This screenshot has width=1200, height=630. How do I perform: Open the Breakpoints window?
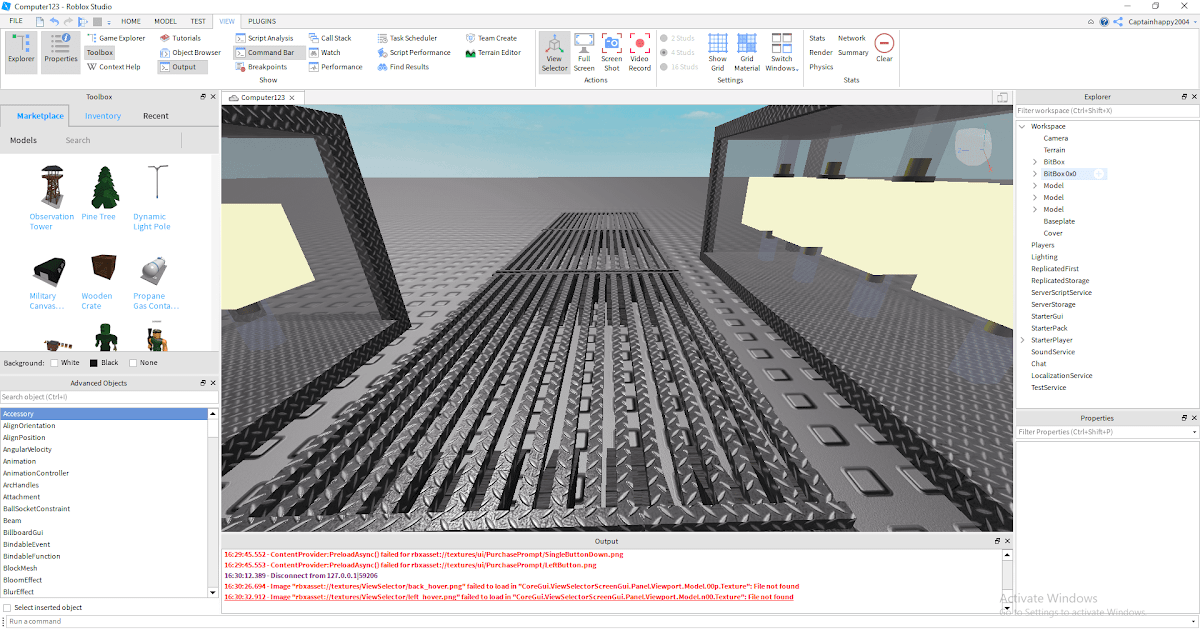tap(261, 67)
